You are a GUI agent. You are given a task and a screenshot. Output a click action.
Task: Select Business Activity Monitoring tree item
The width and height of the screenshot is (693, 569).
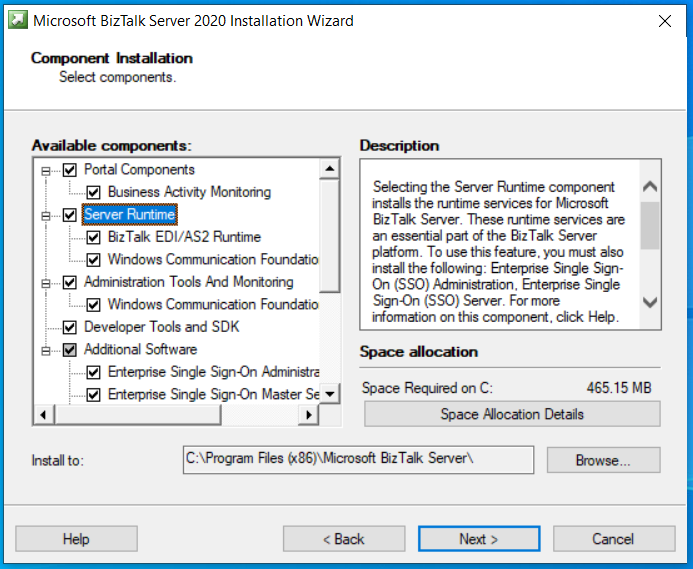pos(189,192)
